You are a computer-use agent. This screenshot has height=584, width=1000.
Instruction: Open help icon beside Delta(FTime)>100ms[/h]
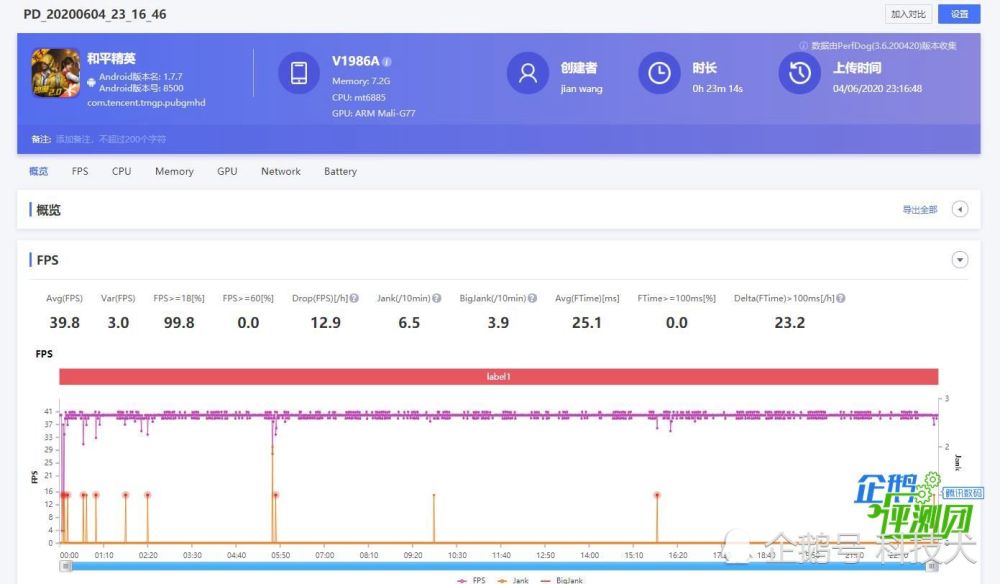coord(841,298)
